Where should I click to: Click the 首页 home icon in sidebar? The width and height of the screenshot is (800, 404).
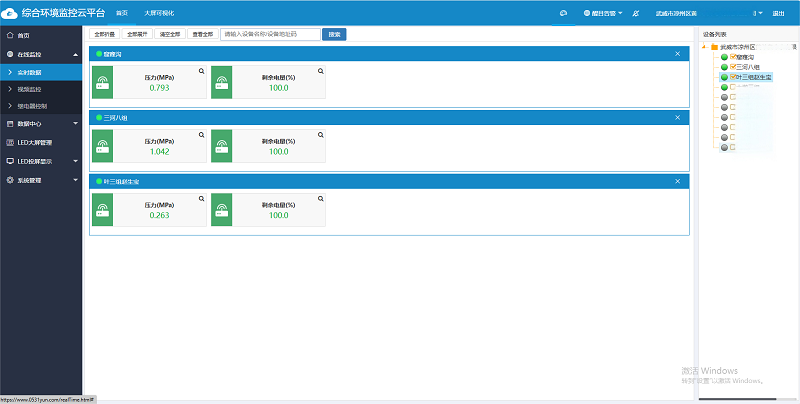(x=10, y=35)
